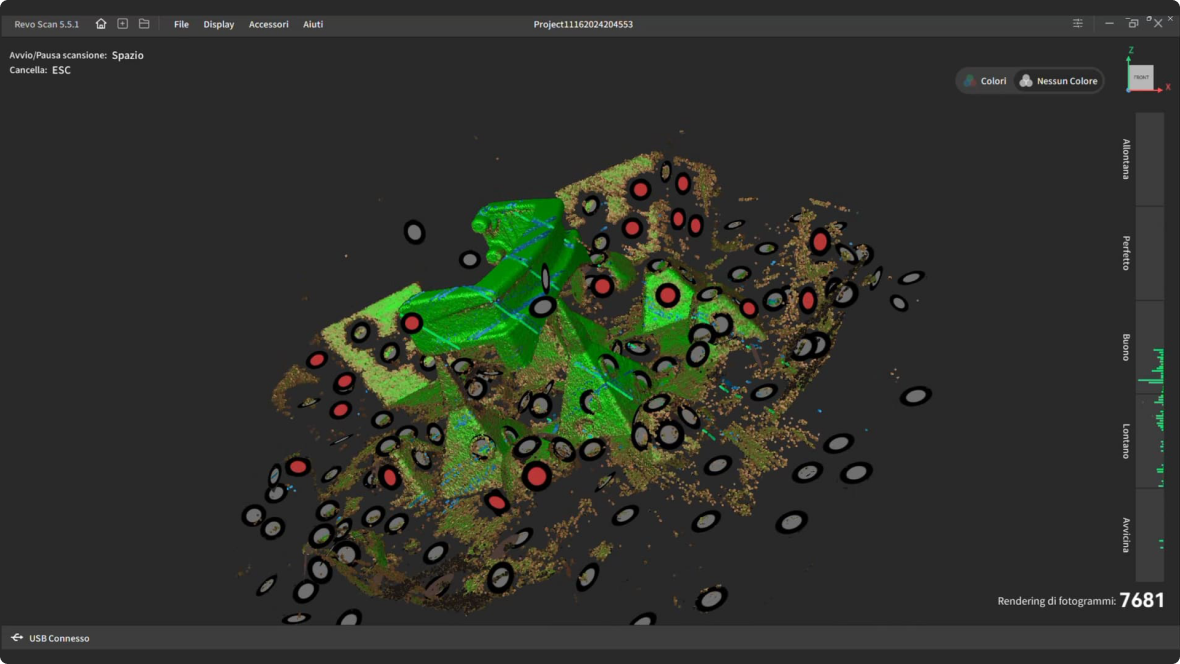Select the Nessun Colore display mode
The width and height of the screenshot is (1180, 664).
click(x=1058, y=81)
